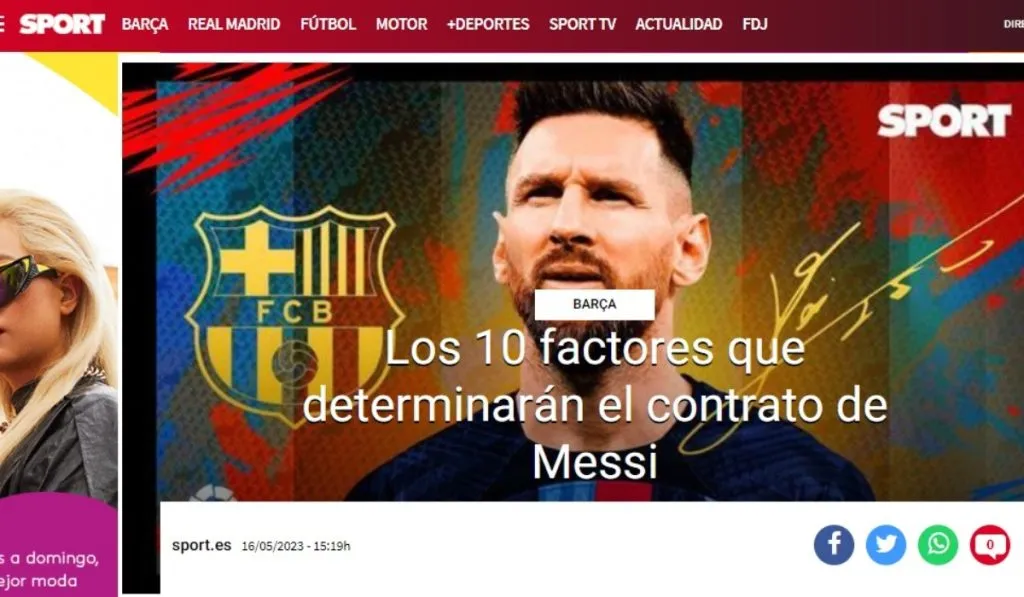Open the ACTUALIDAD section
Image resolution: width=1024 pixels, height=597 pixels.
click(x=679, y=24)
